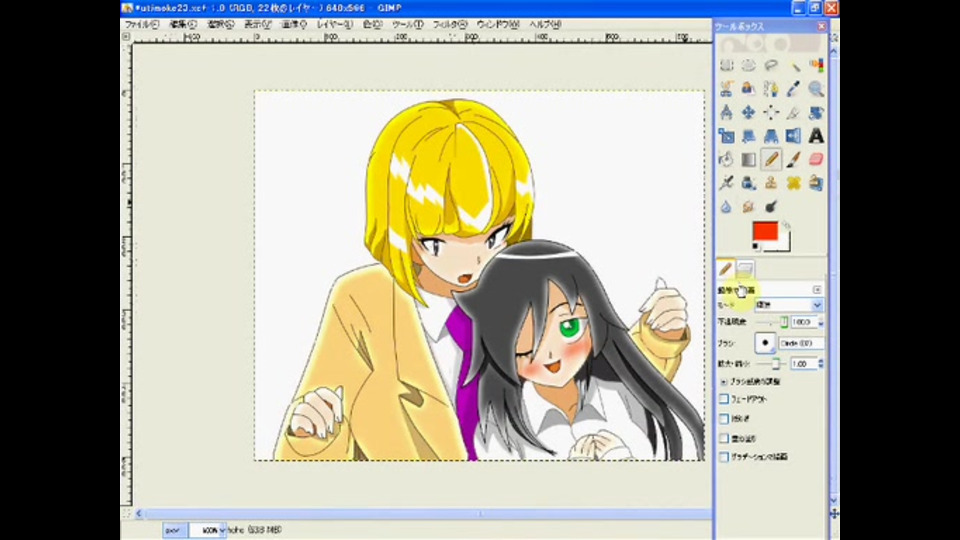Open the フィルタ (Filters) menu

(x=449, y=24)
